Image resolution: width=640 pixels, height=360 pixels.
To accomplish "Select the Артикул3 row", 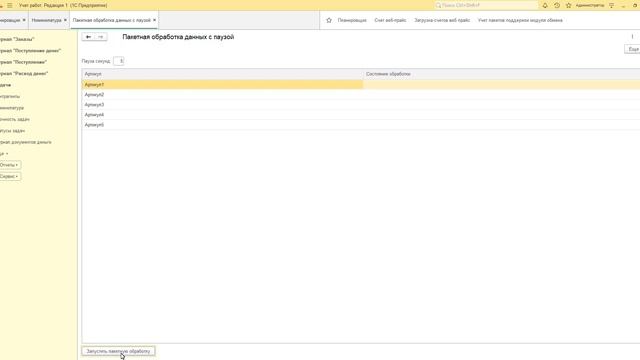I will pyautogui.click(x=361, y=104).
